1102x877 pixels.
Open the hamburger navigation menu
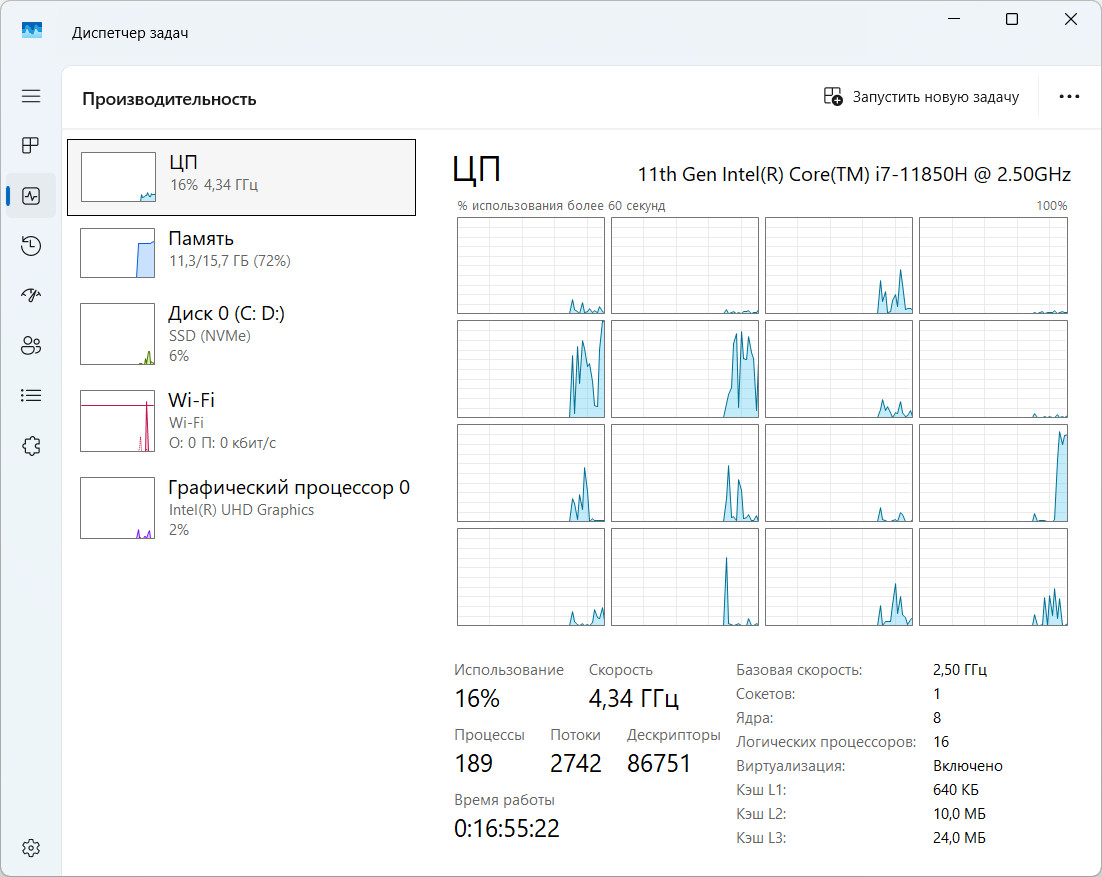(31, 96)
